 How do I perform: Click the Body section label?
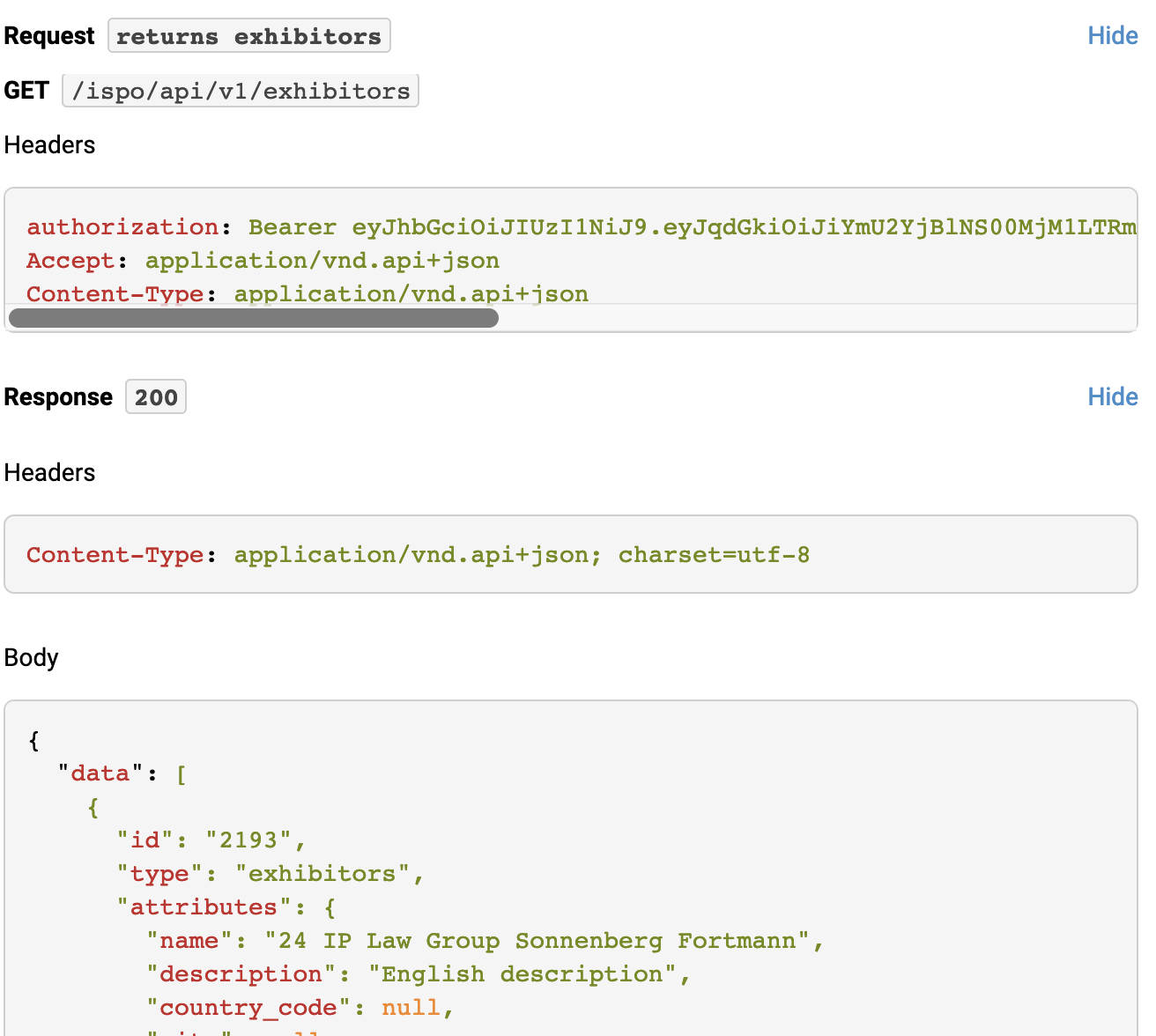tap(31, 657)
